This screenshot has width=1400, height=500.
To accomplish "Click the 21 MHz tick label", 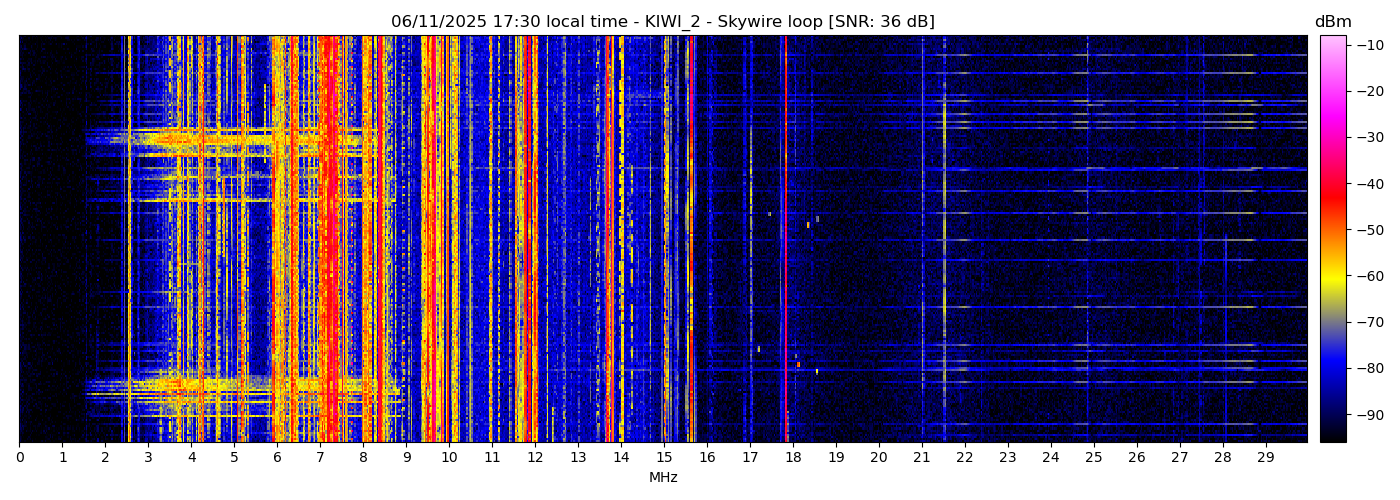I will 922,457.
